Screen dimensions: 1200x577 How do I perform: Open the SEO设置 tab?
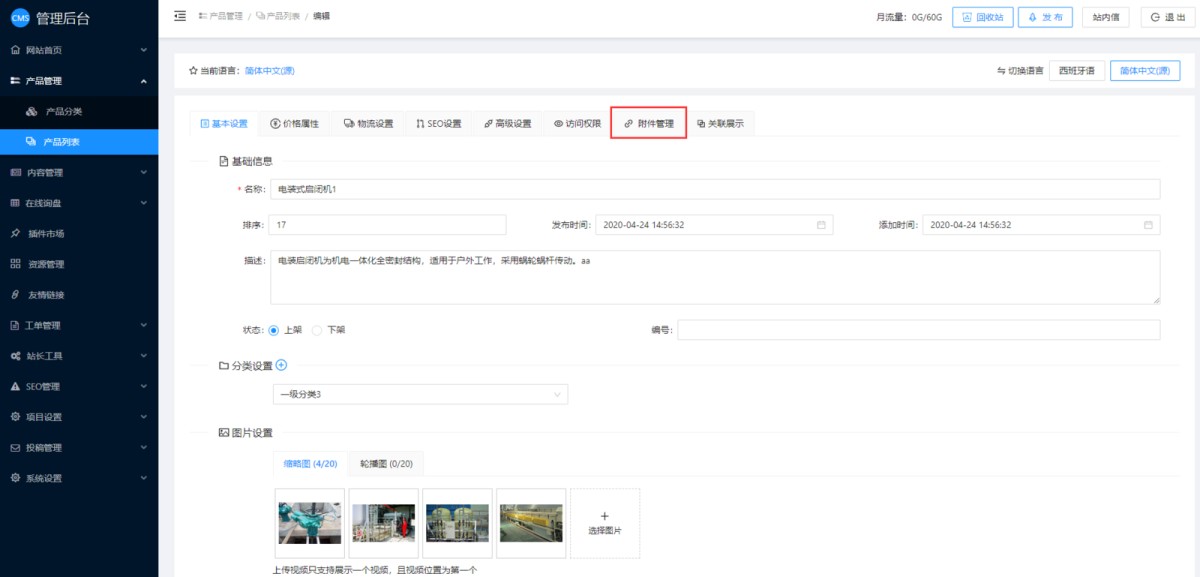(438, 124)
